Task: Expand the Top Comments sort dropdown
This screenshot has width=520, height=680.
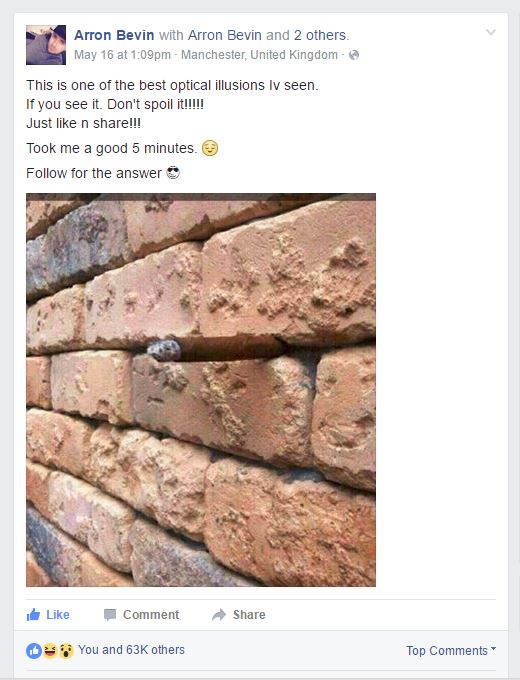Action: click(x=451, y=651)
